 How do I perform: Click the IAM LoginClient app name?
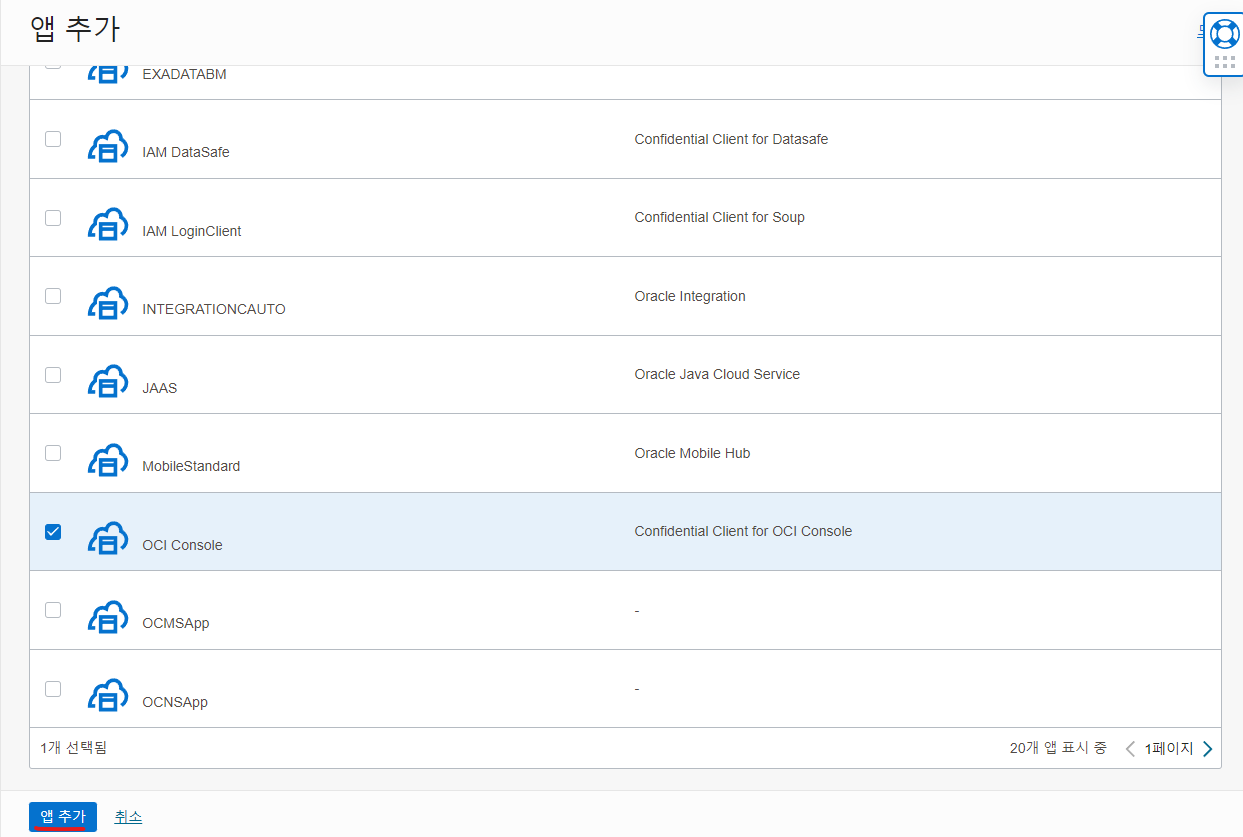[192, 231]
